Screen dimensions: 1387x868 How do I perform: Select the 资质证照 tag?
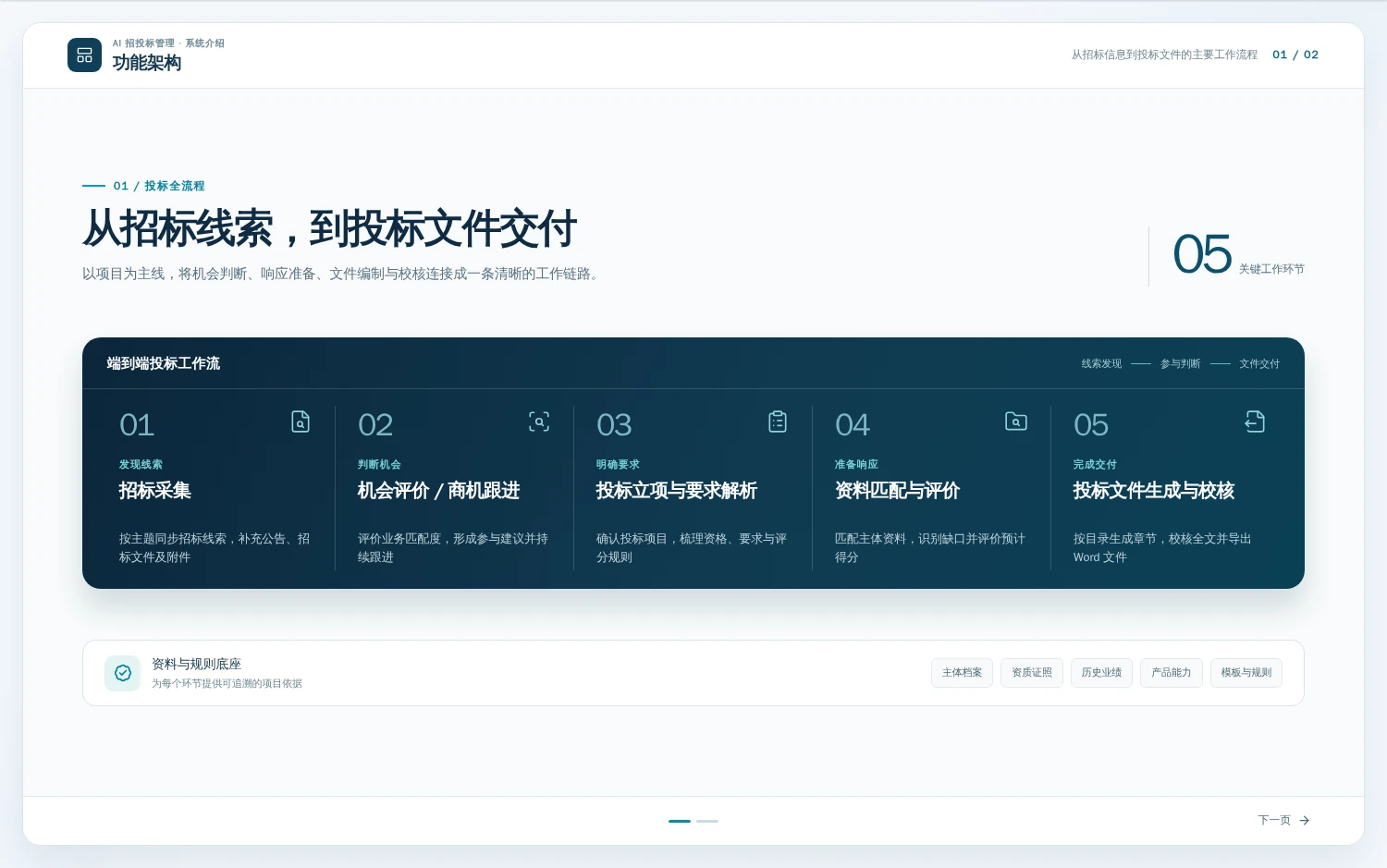click(x=1032, y=673)
